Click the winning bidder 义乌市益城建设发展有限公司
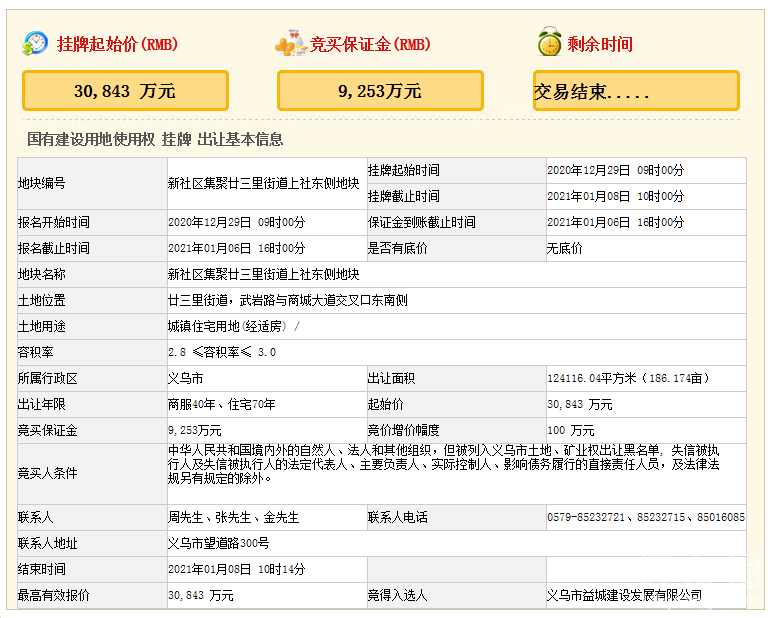Viewport: 776px width, 618px height. click(624, 595)
